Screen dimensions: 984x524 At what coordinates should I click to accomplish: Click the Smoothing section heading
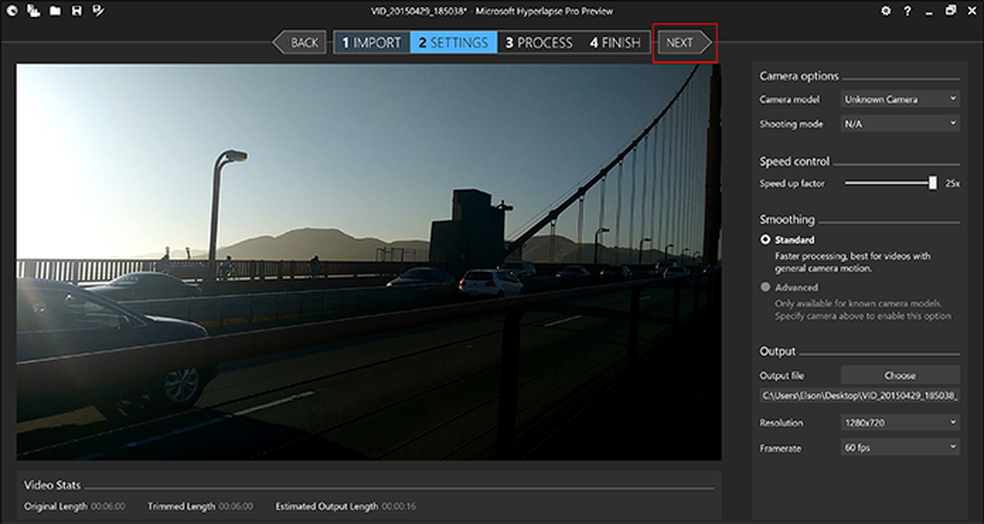pyautogui.click(x=787, y=220)
